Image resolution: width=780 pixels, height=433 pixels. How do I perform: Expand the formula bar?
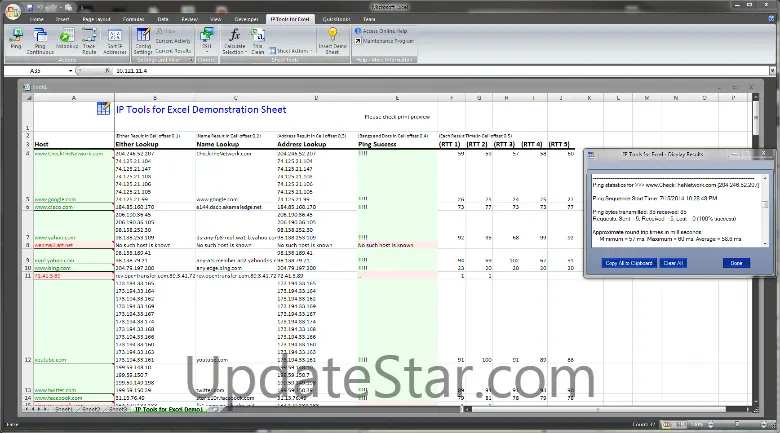pos(772,71)
